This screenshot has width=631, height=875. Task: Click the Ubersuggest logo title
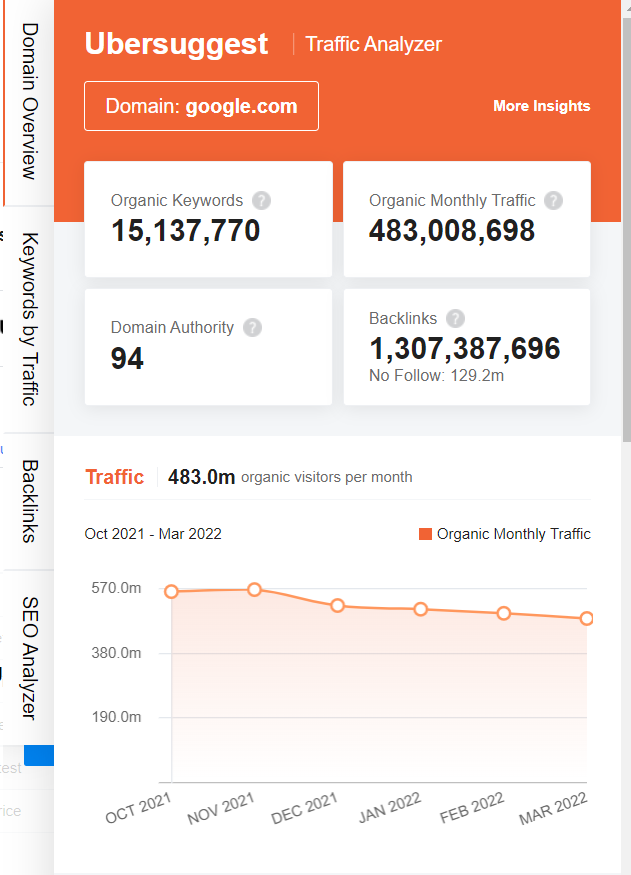click(176, 44)
